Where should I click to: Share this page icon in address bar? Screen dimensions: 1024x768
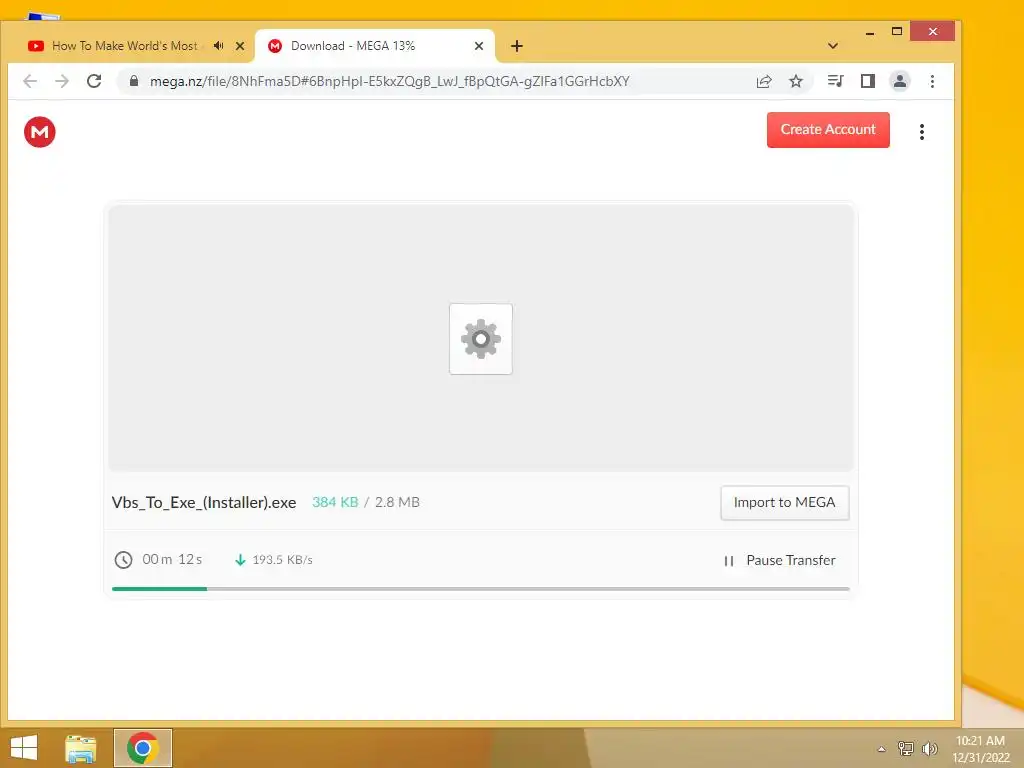[764, 81]
